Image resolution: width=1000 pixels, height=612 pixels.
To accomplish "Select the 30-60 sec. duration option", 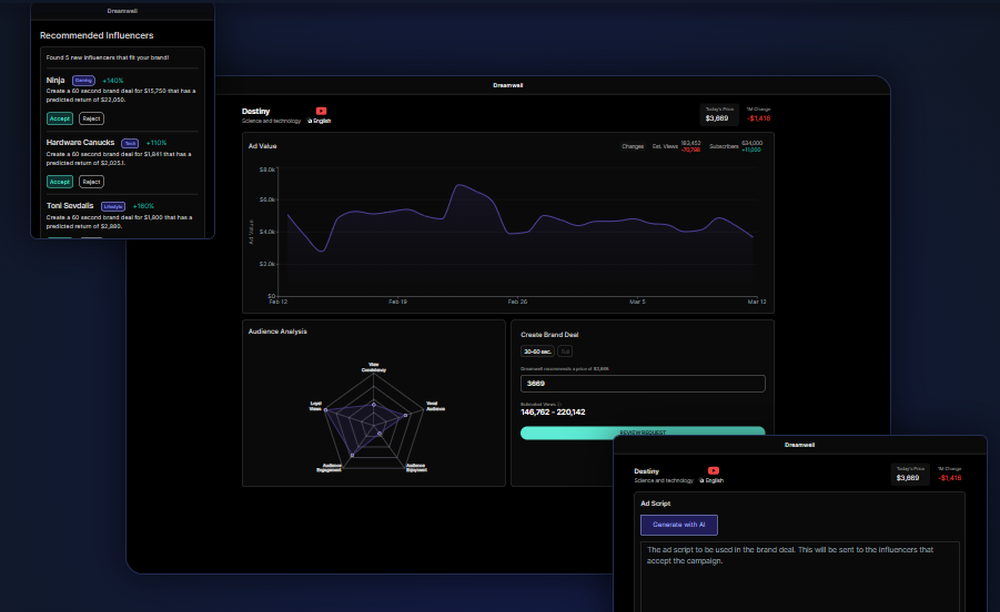I will [537, 351].
